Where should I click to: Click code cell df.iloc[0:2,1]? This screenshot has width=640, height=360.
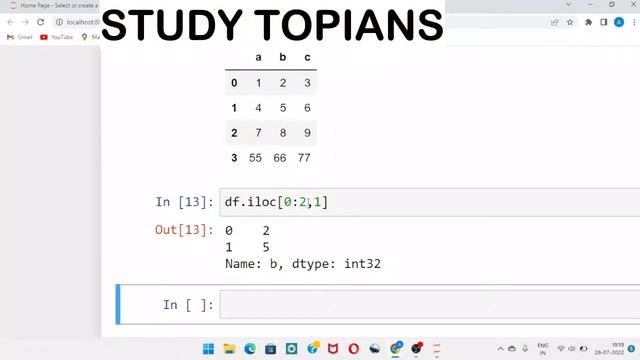tap(429, 202)
